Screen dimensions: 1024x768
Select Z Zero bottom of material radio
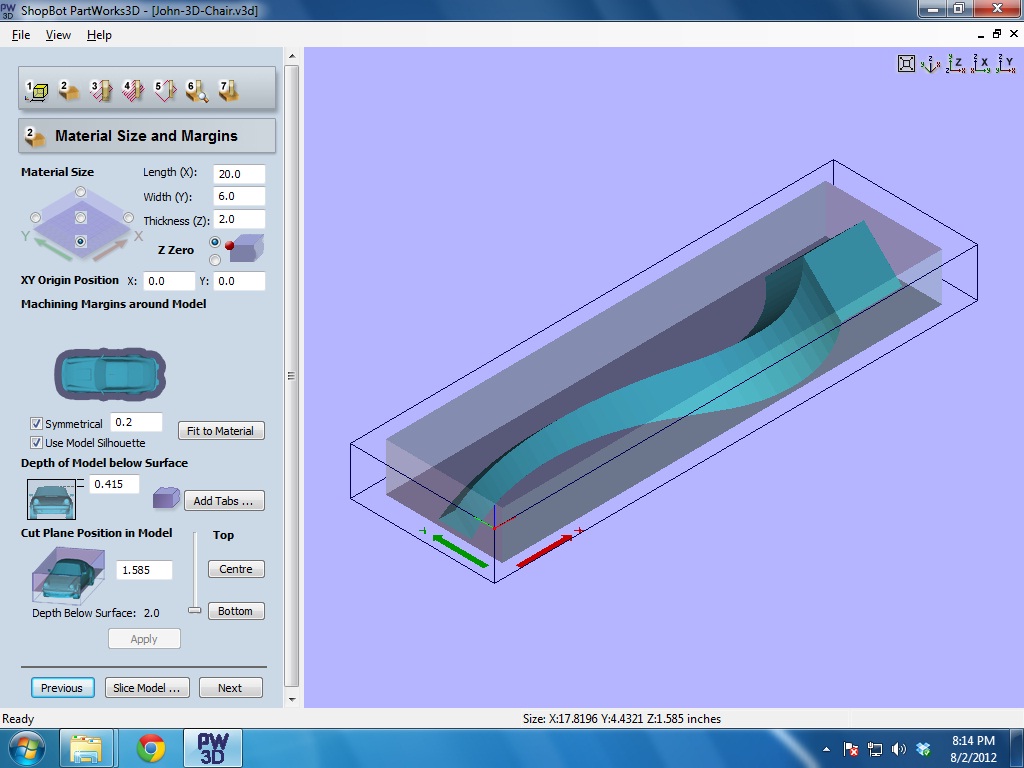(215, 260)
